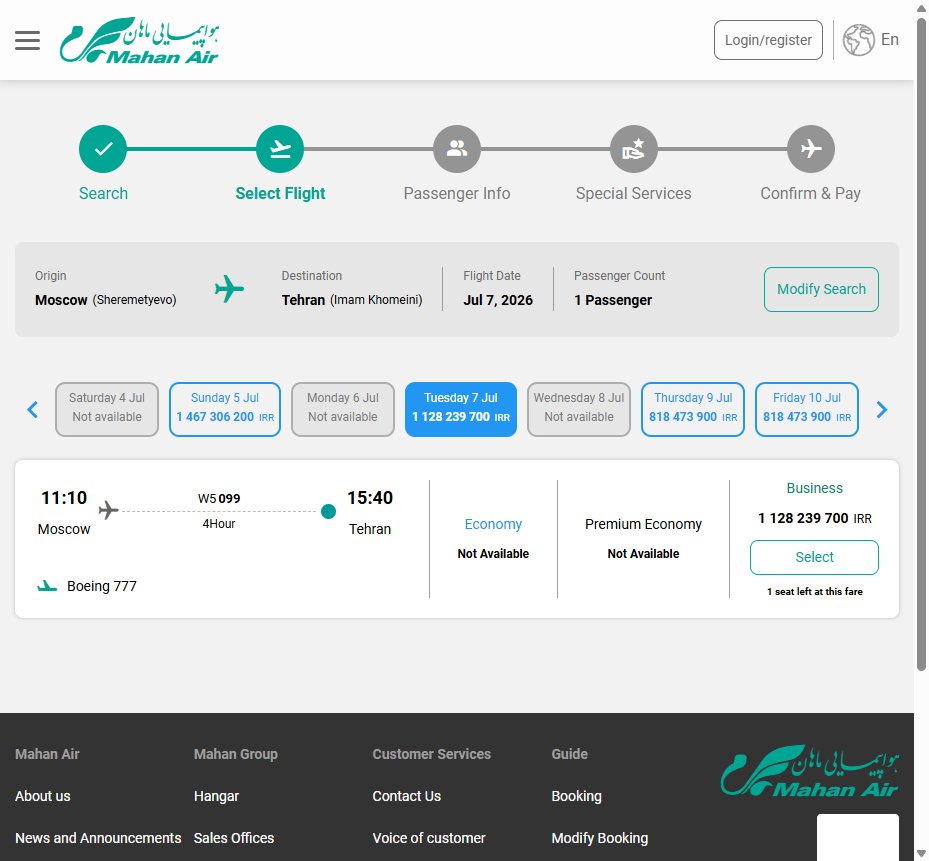Select the Tuesday 7 Jul date card
The width and height of the screenshot is (929, 861).
460,409
